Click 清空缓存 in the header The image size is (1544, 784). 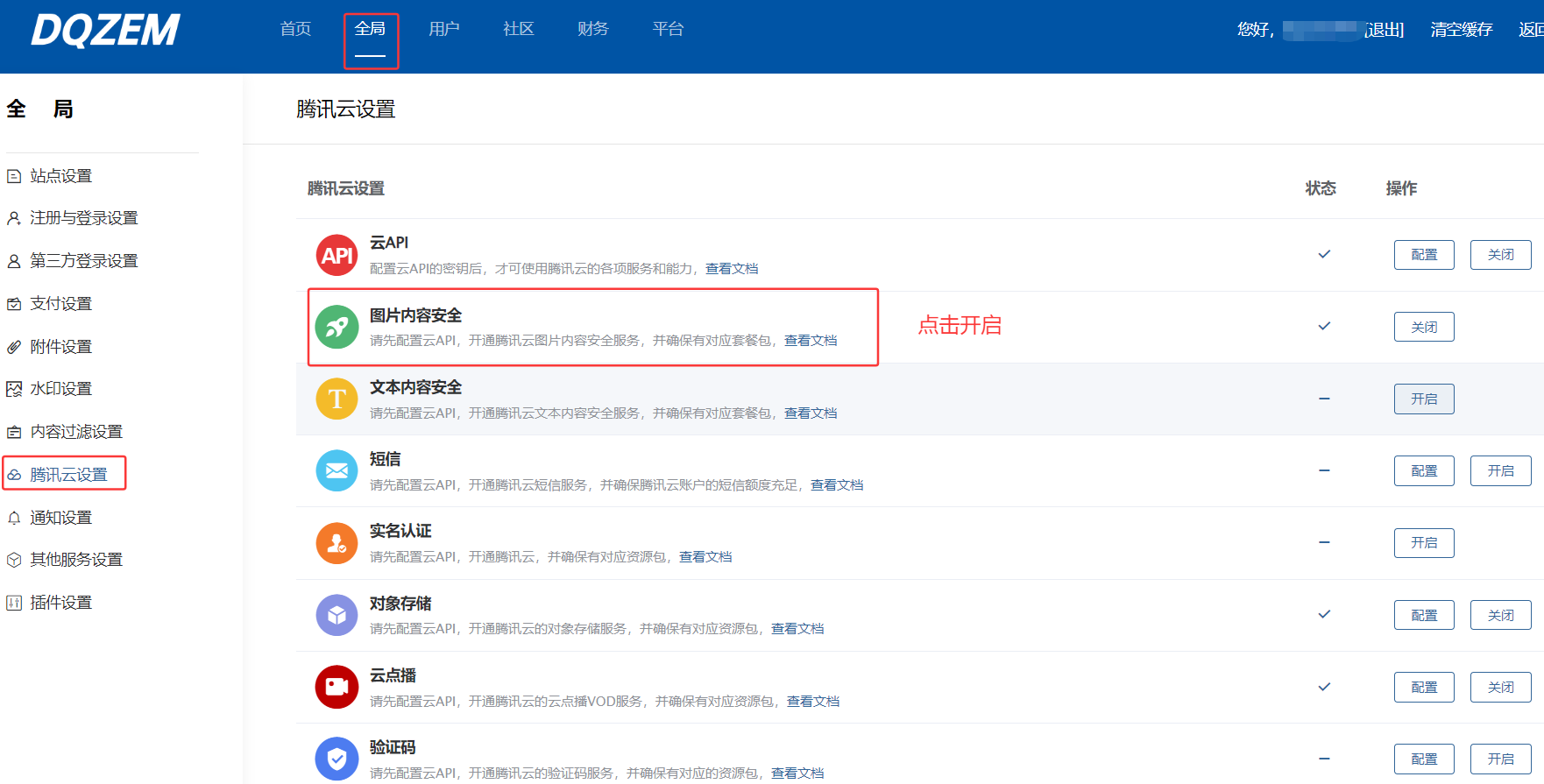[1461, 30]
